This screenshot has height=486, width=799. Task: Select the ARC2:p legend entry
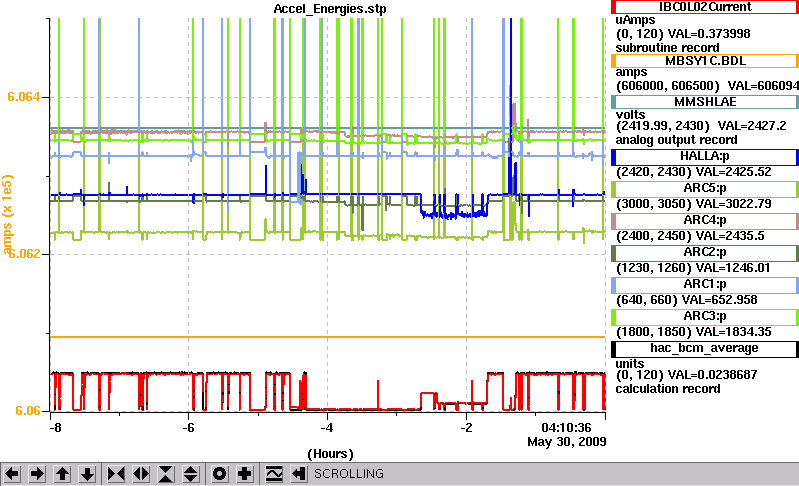click(705, 253)
